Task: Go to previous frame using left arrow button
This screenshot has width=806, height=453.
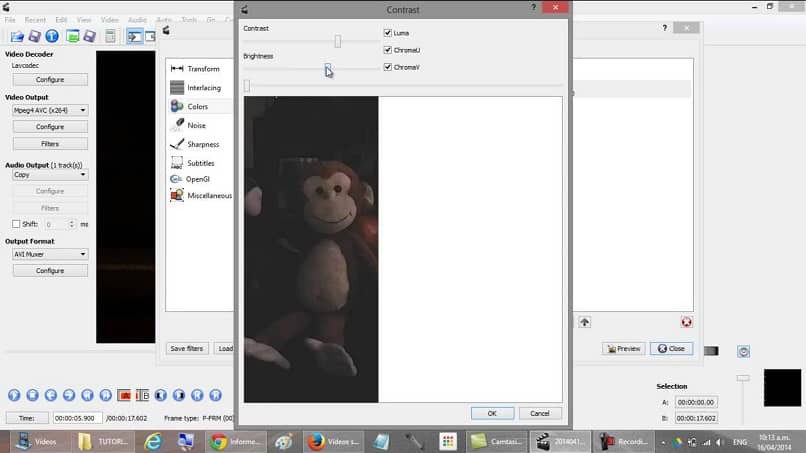Action: click(50, 395)
